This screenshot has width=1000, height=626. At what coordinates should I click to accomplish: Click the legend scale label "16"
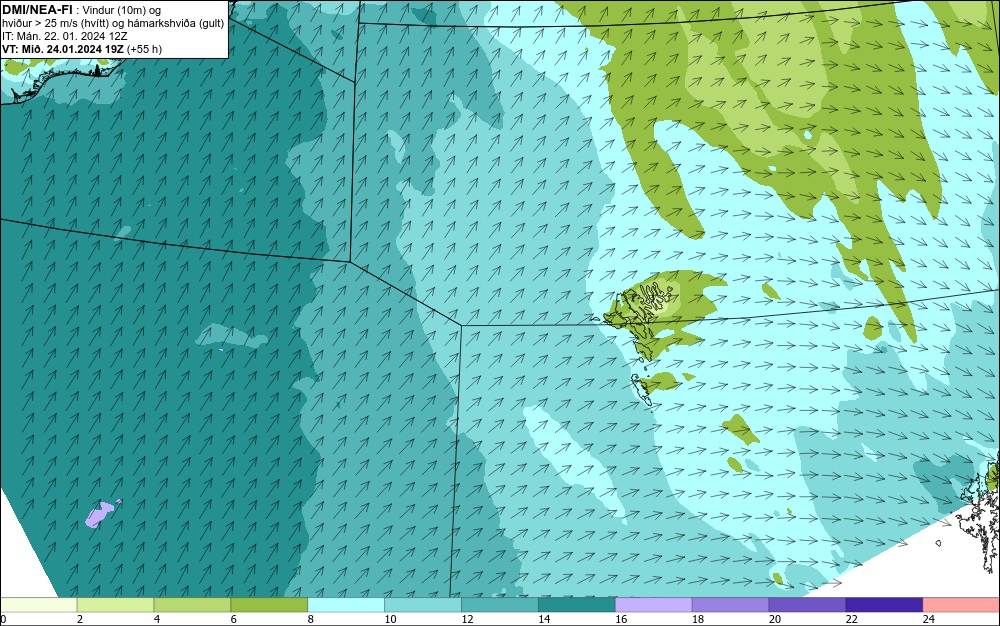coord(621,619)
